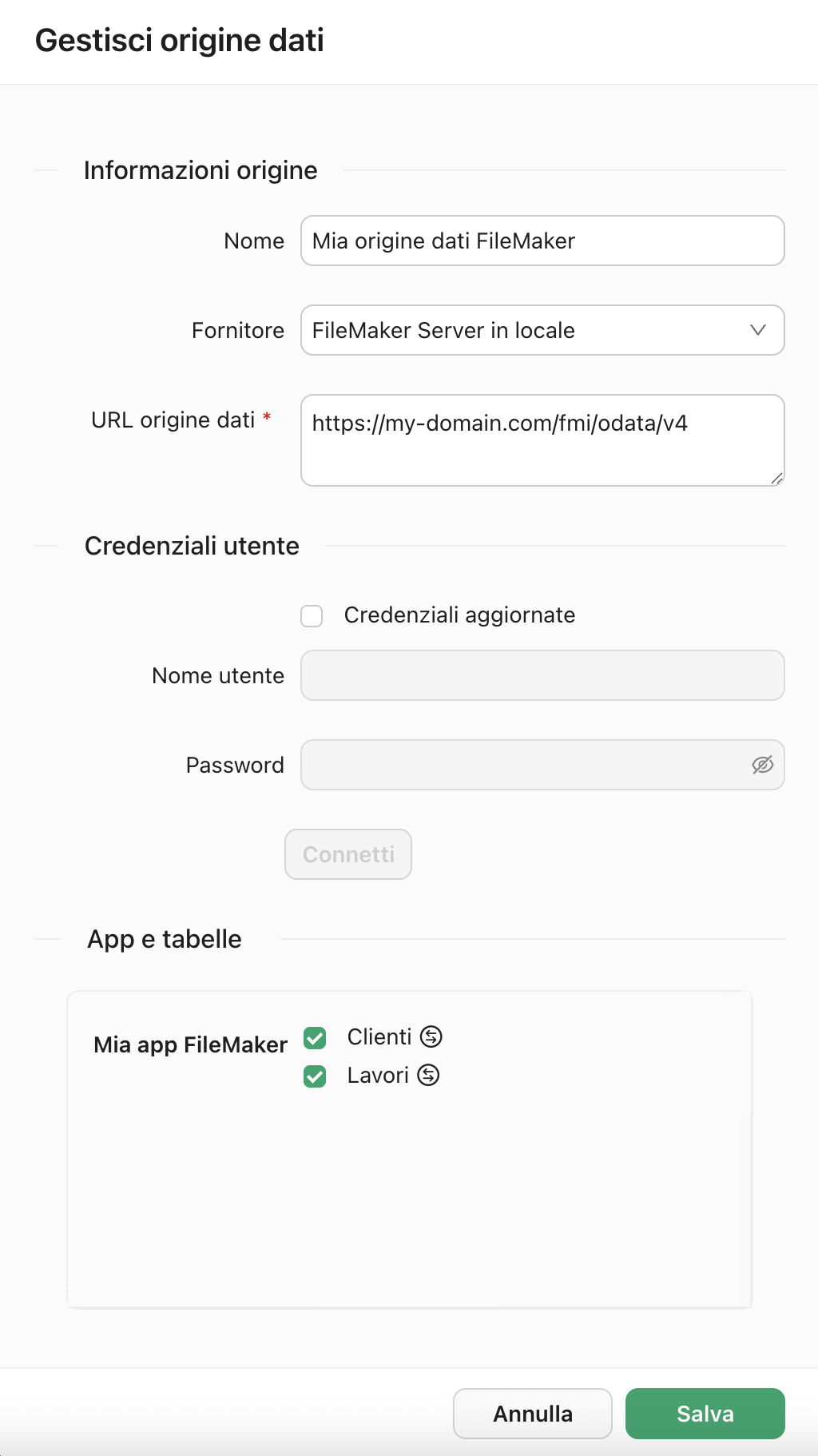Uncheck the Clienti table checkbox
The image size is (818, 1456).
tap(315, 1038)
